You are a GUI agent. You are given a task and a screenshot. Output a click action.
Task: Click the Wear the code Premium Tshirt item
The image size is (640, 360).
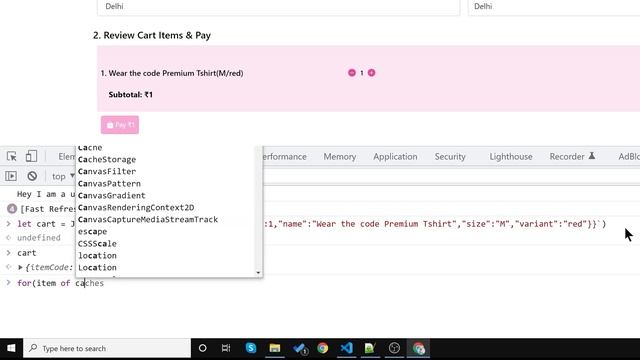coord(172,73)
